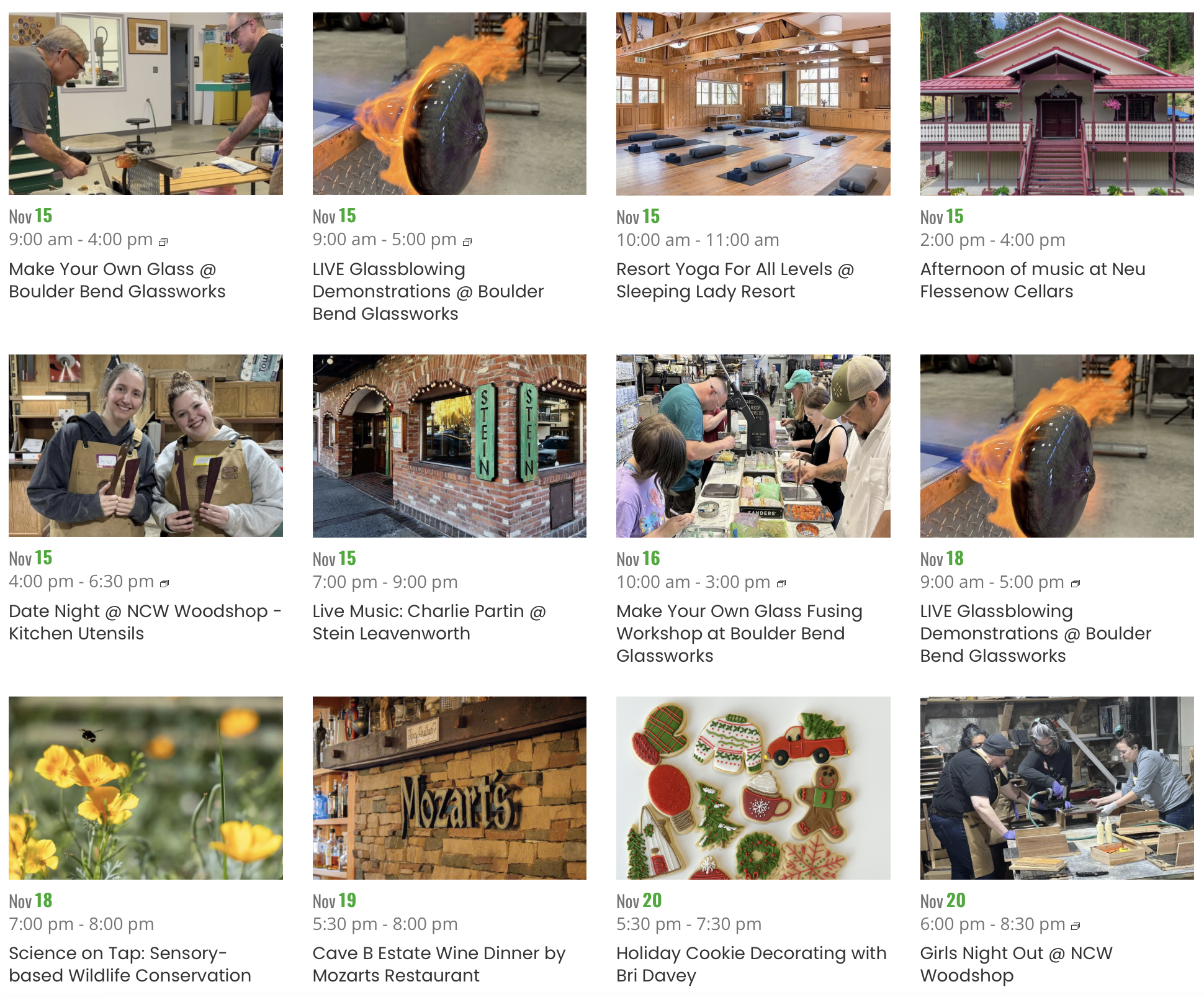The width and height of the screenshot is (1204, 997).
Task: Select the Sleeping Lady yoga room photo
Action: (753, 104)
